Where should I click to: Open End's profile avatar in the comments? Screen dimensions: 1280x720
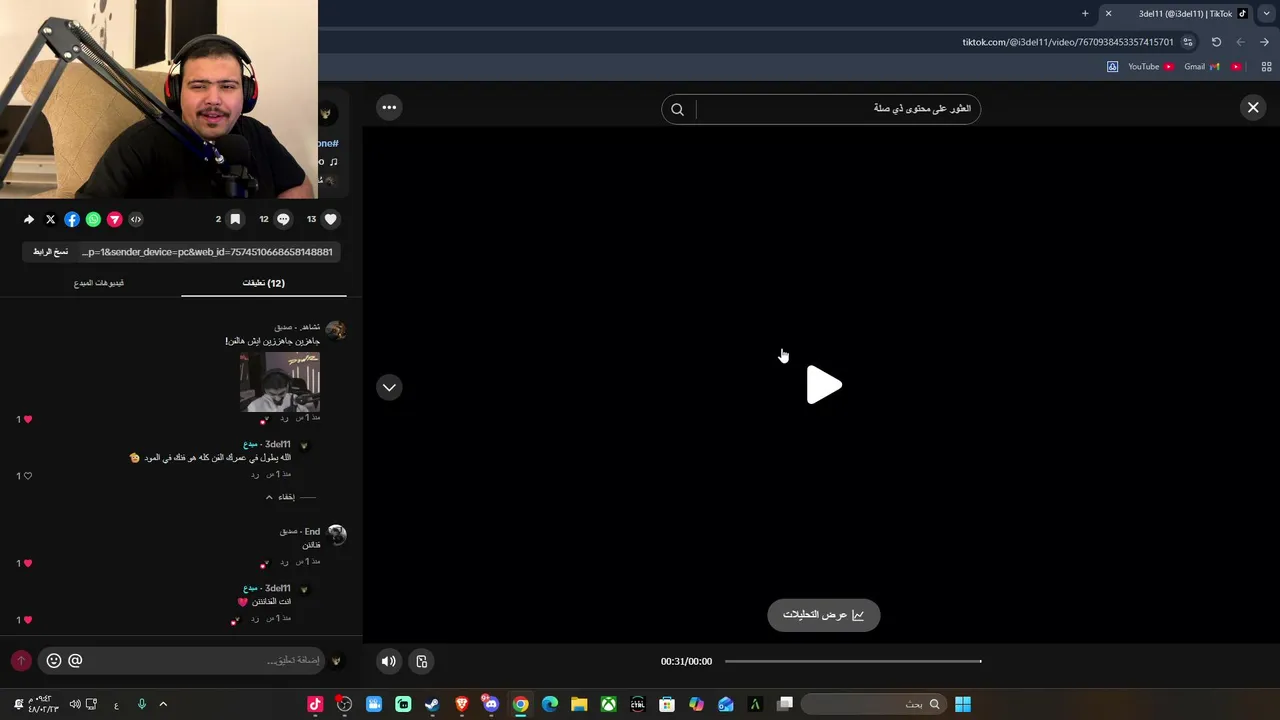coord(337,535)
